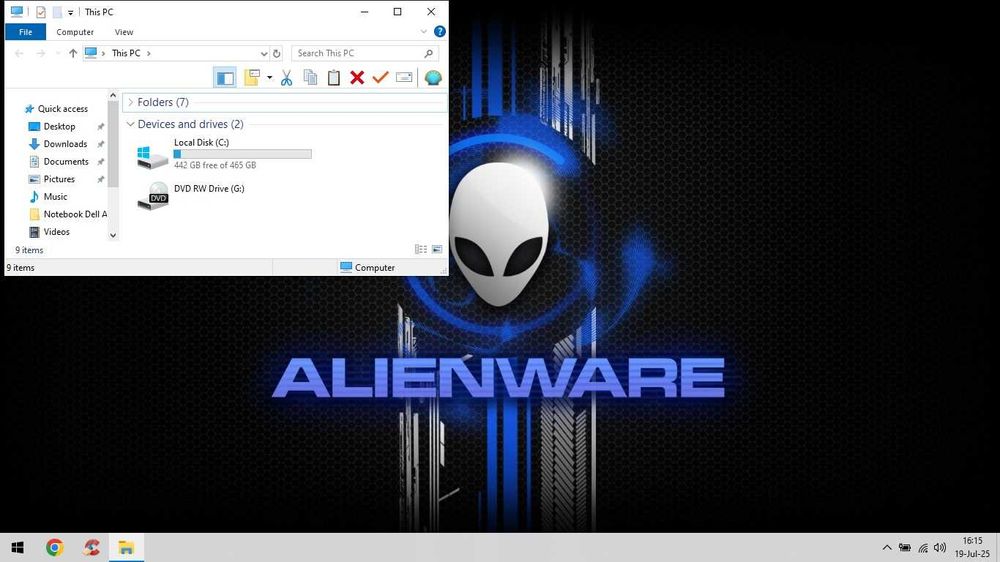Toggle the navigation pane toolbar button
This screenshot has height=562, width=1000.
click(x=224, y=78)
